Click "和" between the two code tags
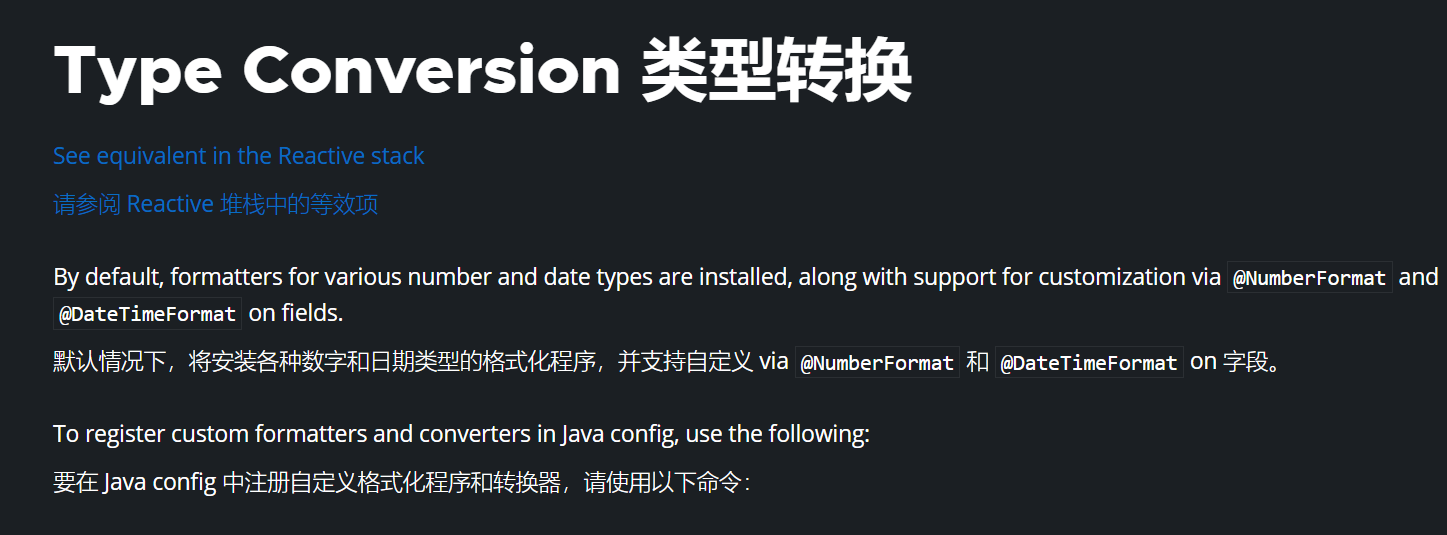Image resolution: width=1447 pixels, height=535 pixels. (977, 362)
